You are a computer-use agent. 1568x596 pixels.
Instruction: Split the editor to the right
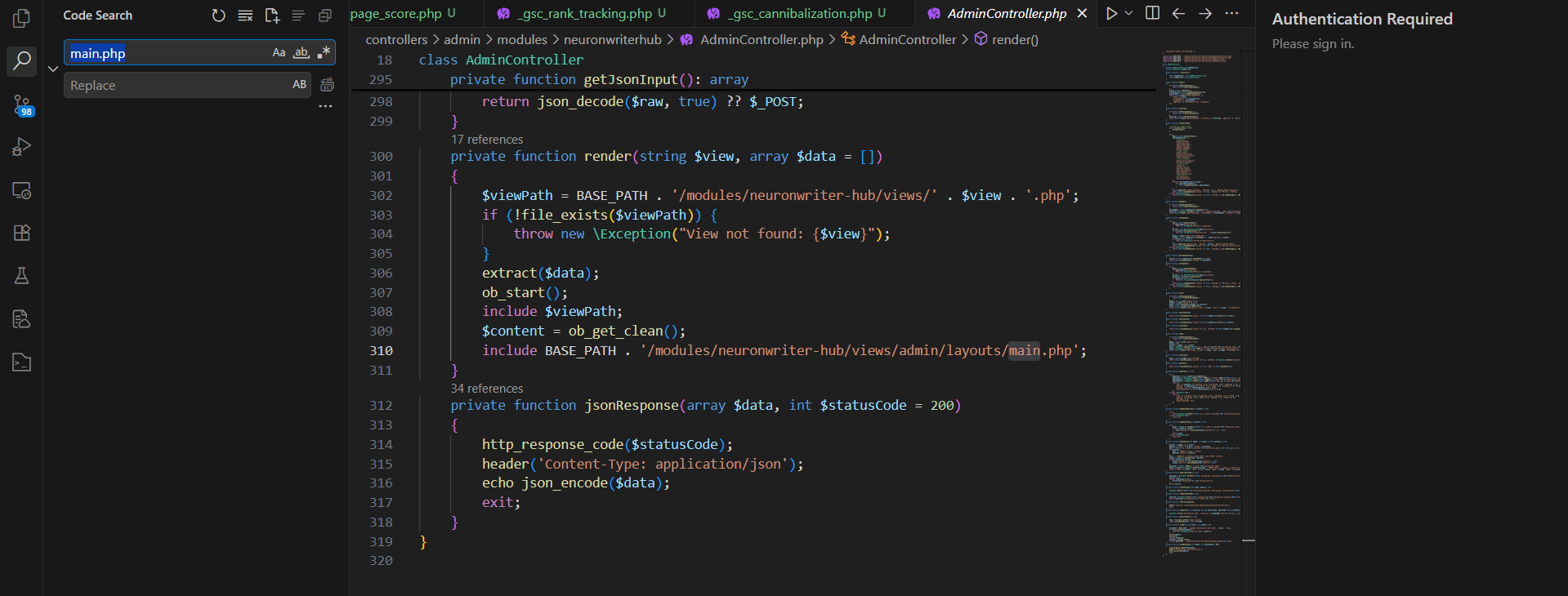(x=1152, y=13)
